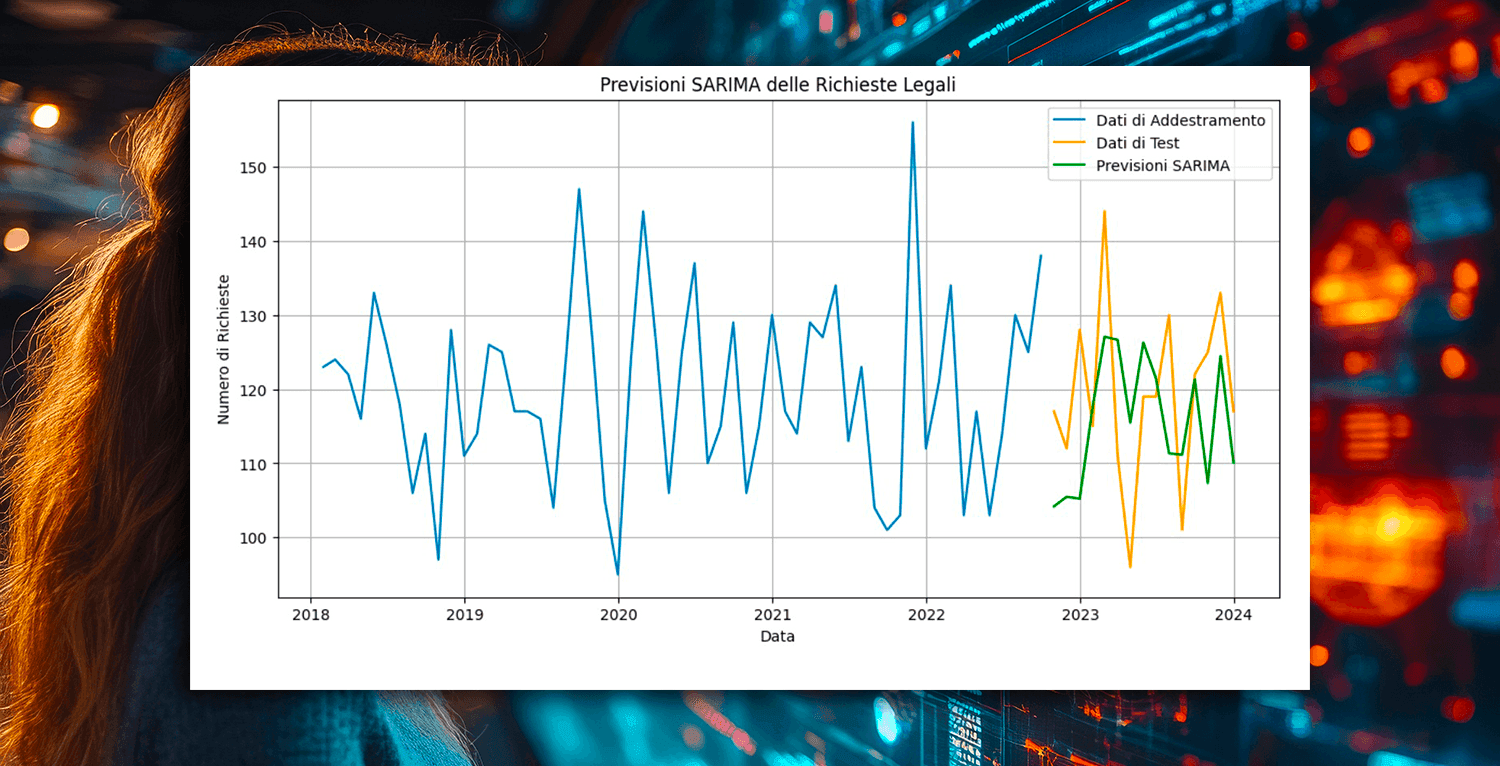Click the 100 tick label on y-axis
Image resolution: width=1500 pixels, height=766 pixels.
[x=252, y=538]
